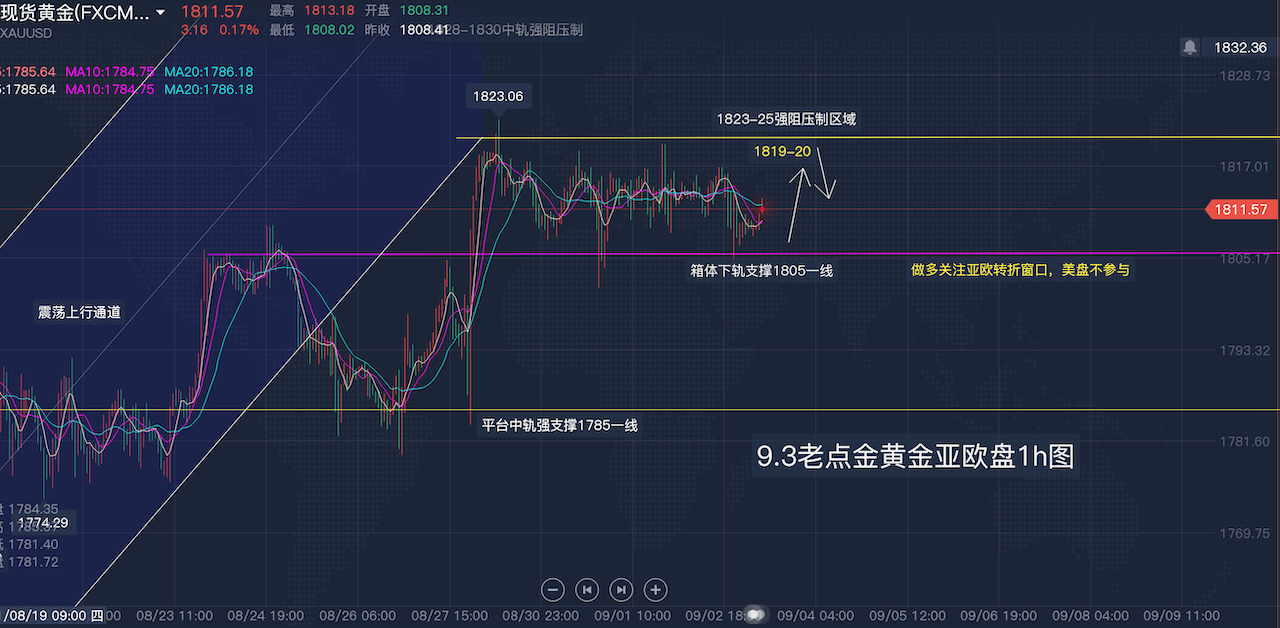The width and height of the screenshot is (1280, 628).
Task: Select the cyan MA20:1786.18 indicator label
Action: tap(208, 72)
